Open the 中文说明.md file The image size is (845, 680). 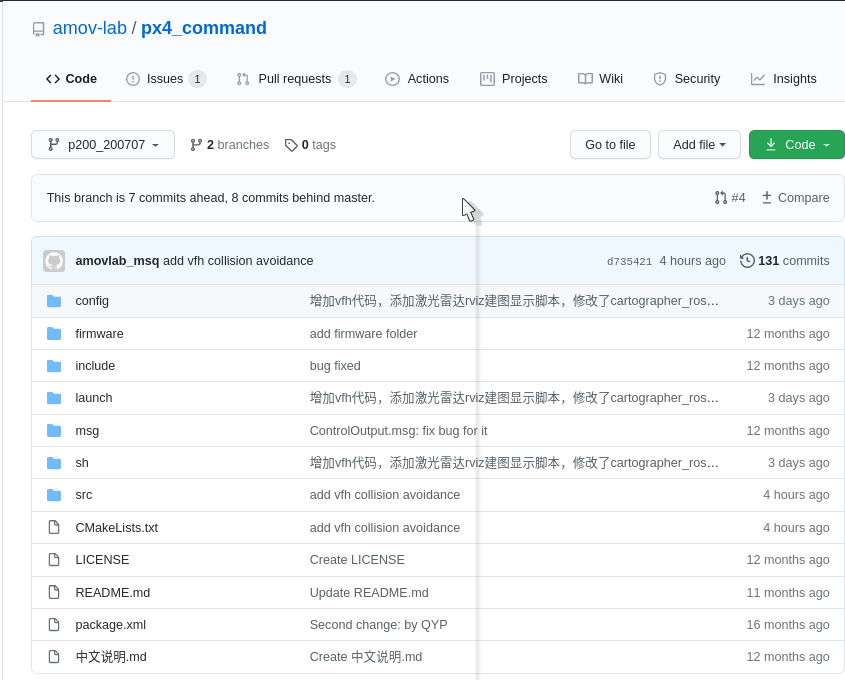[111, 657]
